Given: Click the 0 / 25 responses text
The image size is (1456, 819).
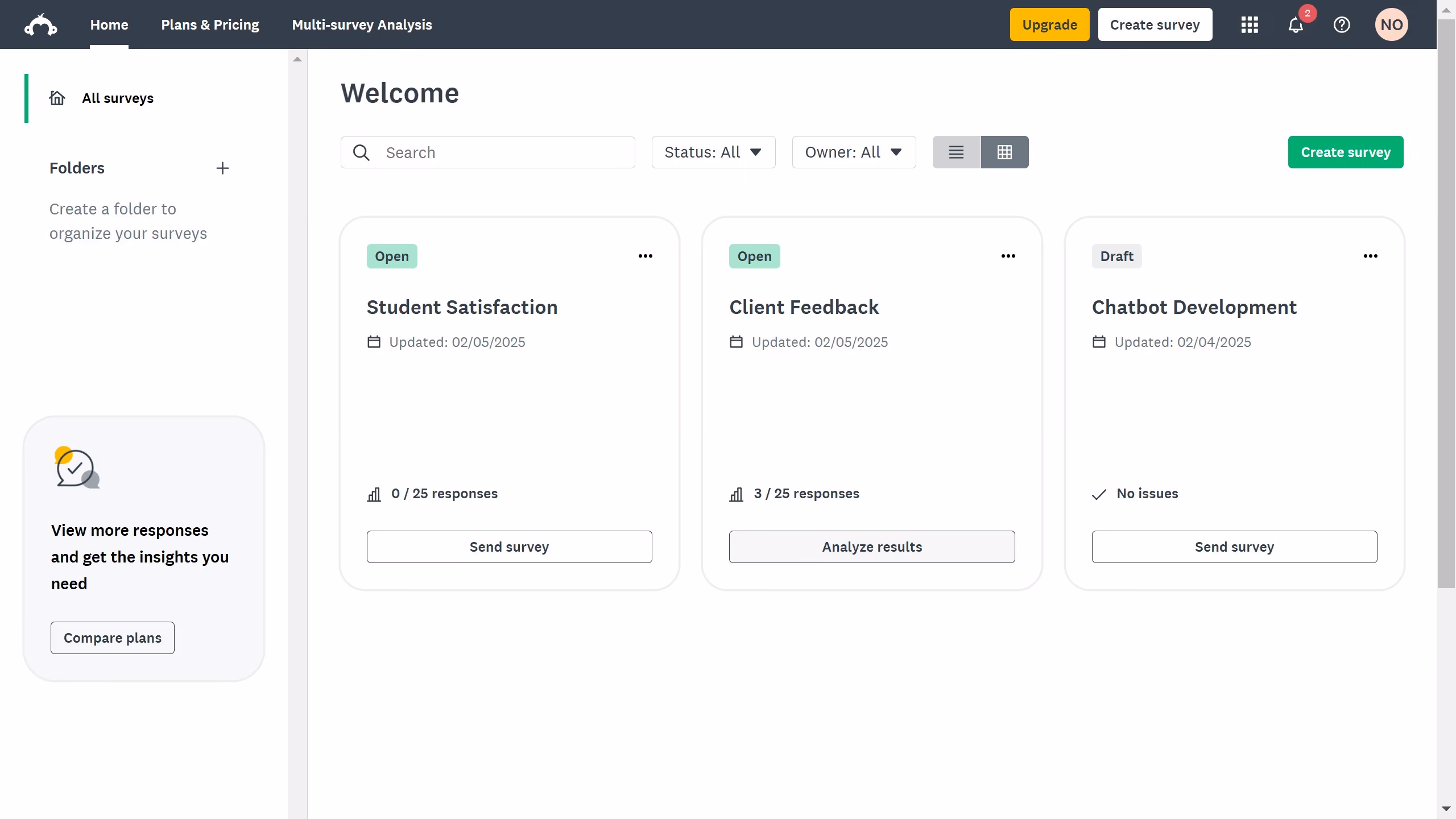Looking at the screenshot, I should coord(444,494).
